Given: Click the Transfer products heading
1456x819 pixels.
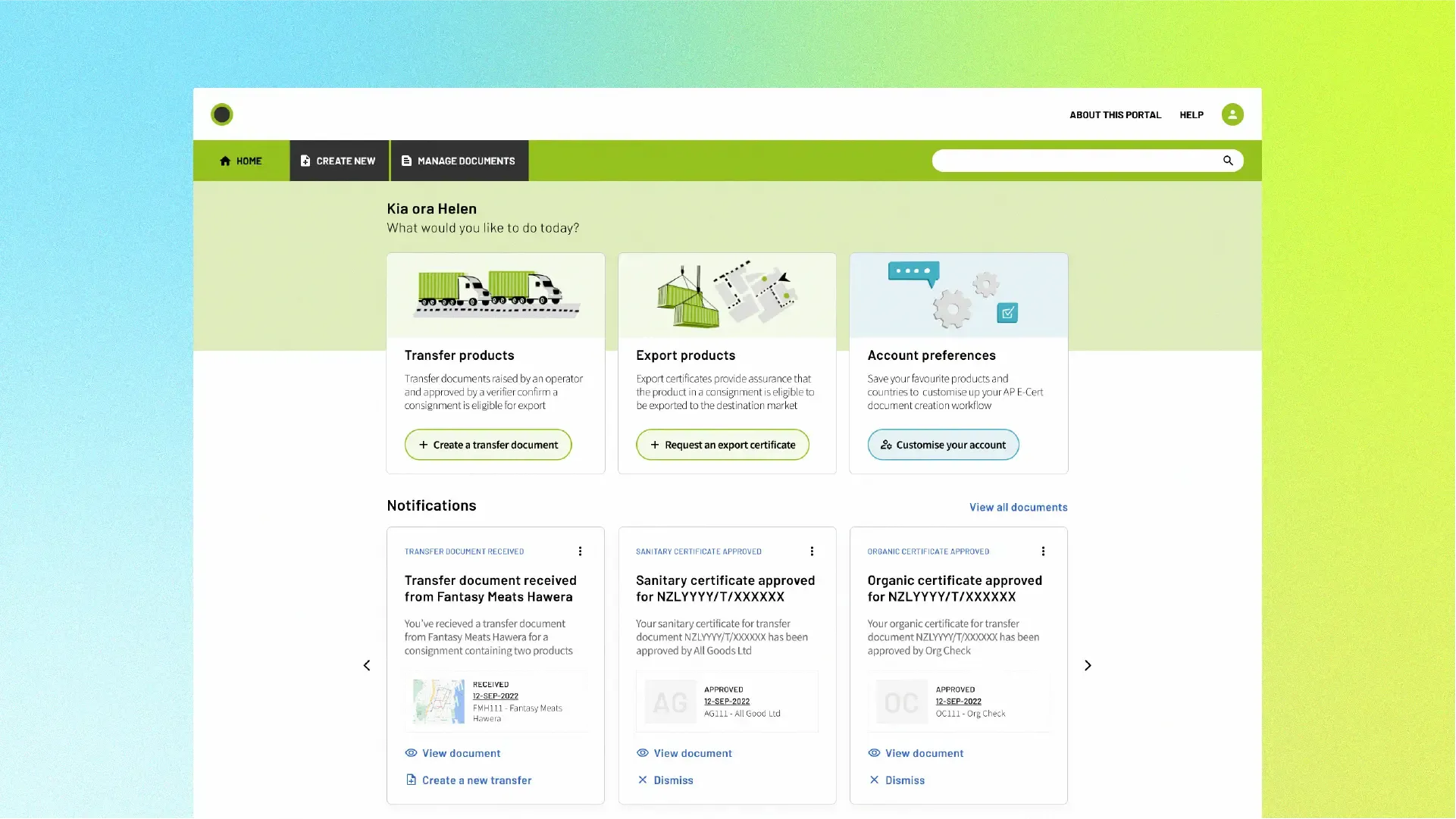Looking at the screenshot, I should 459,355.
